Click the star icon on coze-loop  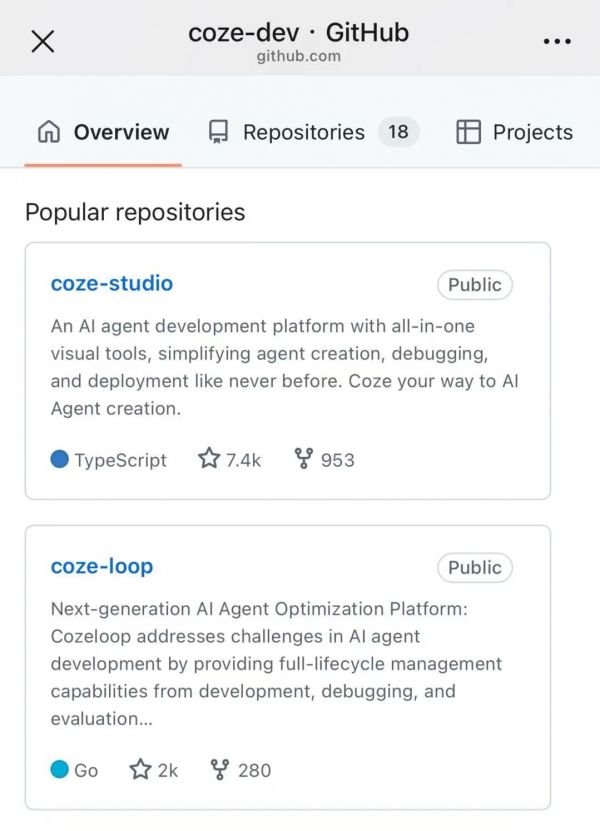(140, 770)
